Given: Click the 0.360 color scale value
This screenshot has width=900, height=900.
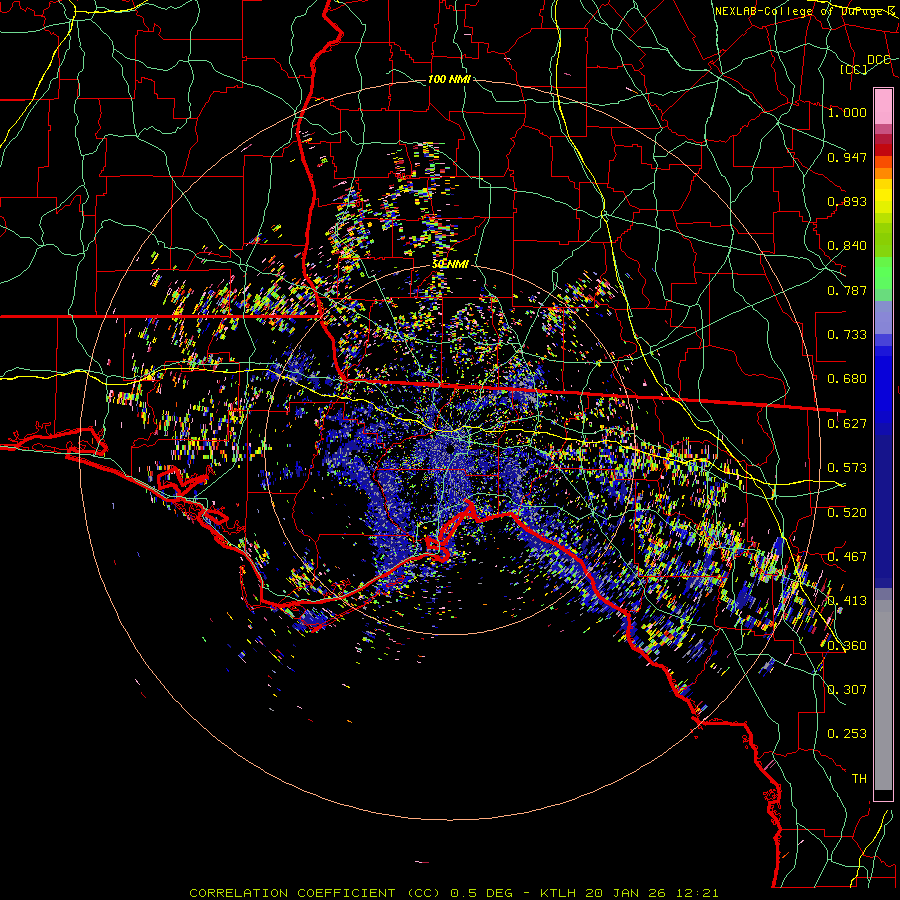Looking at the screenshot, I should pos(847,646).
